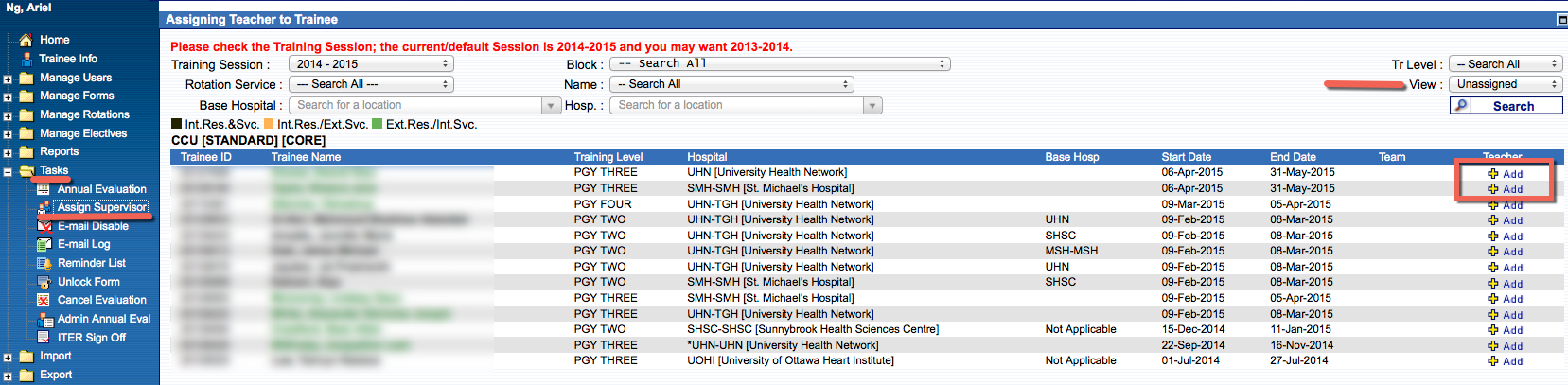The height and width of the screenshot is (385, 1568).
Task: Open the Reminder List item
Action: [x=91, y=263]
